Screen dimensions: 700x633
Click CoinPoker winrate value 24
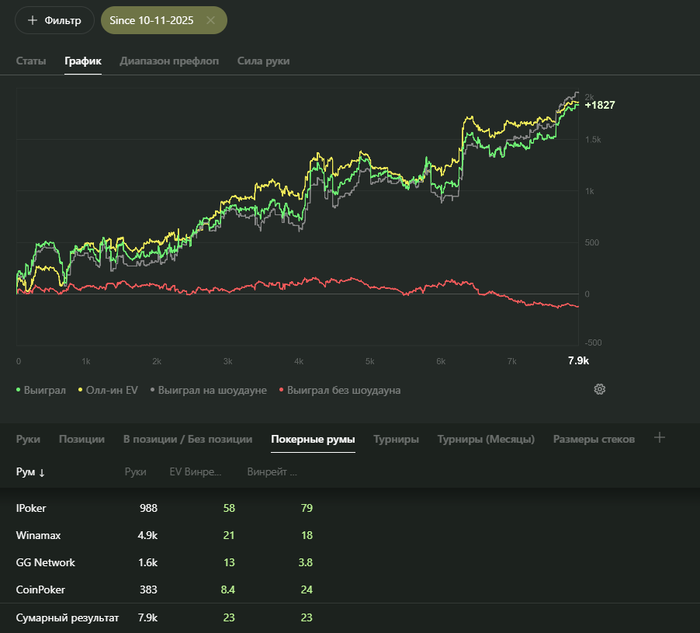(x=307, y=590)
